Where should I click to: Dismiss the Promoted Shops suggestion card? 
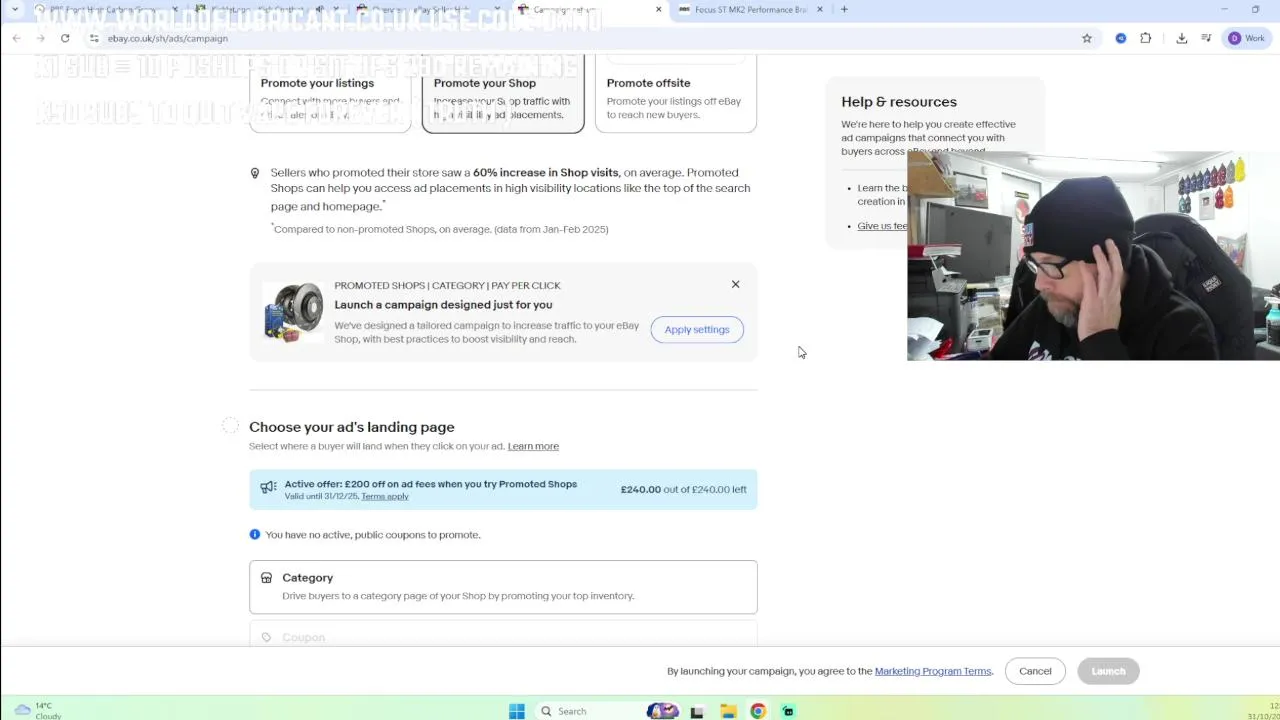click(x=735, y=285)
